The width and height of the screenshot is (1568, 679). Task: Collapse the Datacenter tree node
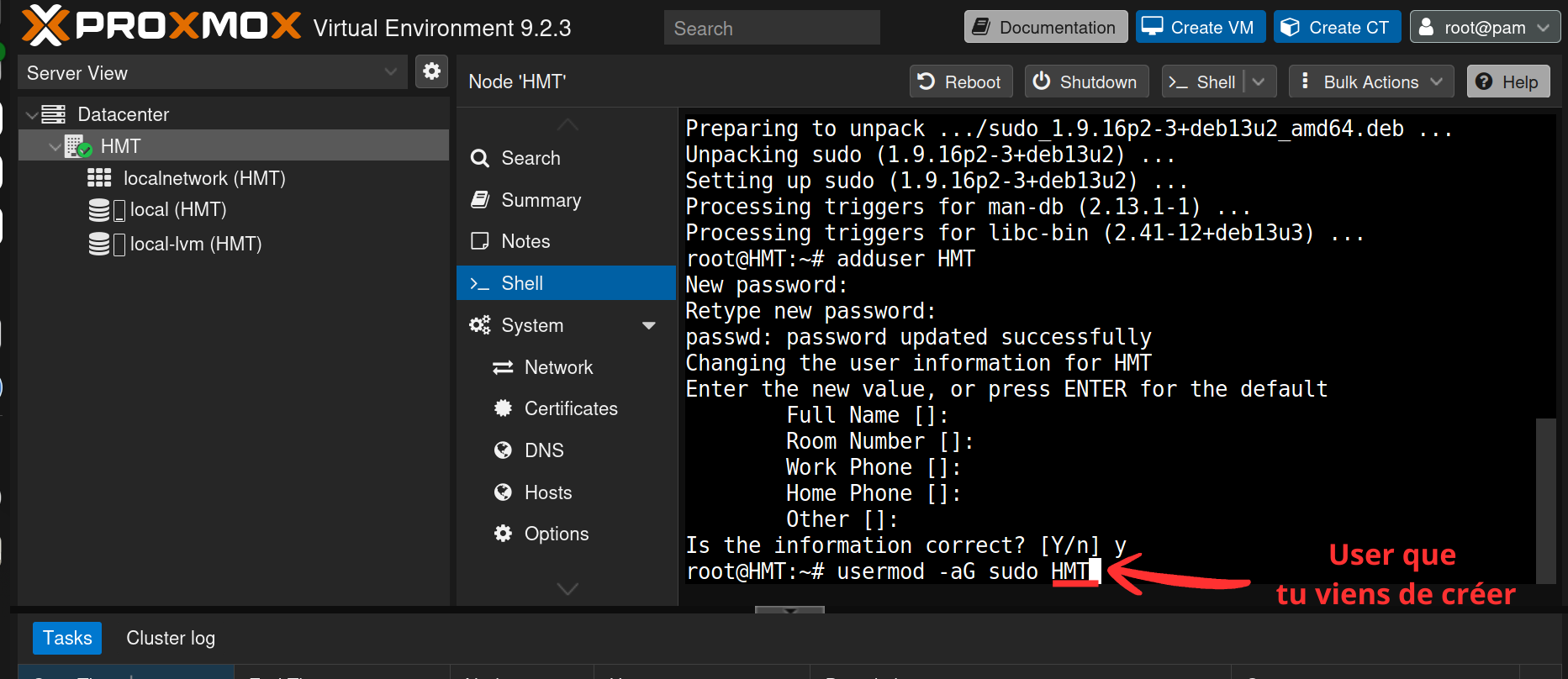(x=31, y=115)
